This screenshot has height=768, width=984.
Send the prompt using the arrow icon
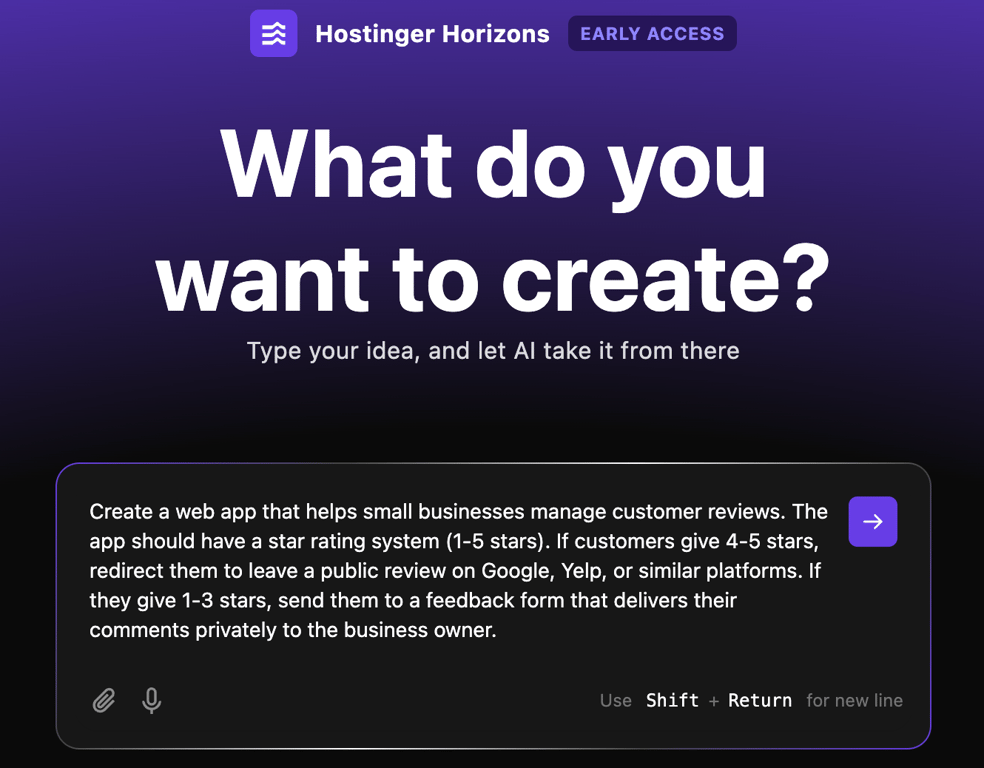coord(872,521)
